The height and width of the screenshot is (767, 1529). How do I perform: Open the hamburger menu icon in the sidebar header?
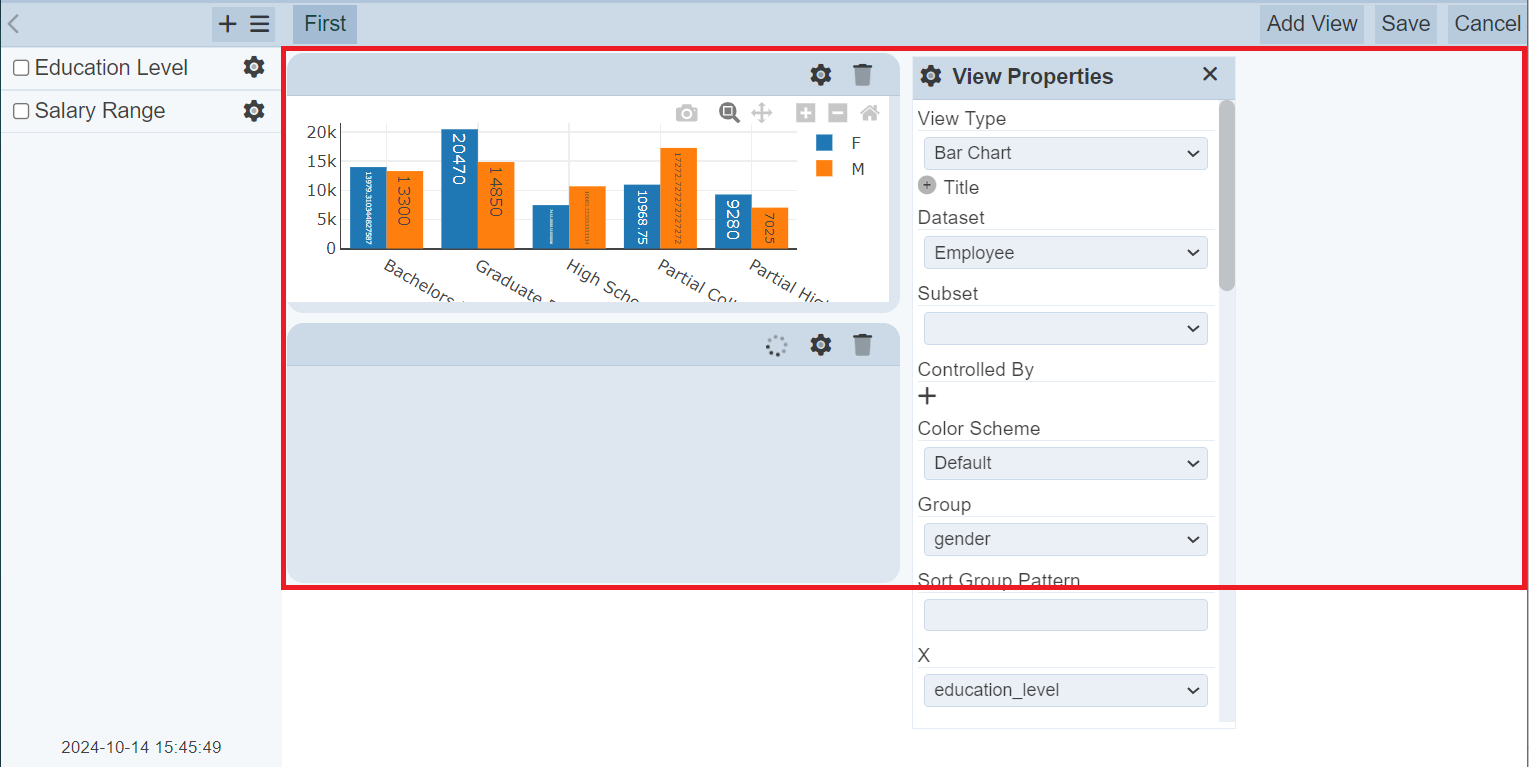(x=260, y=24)
